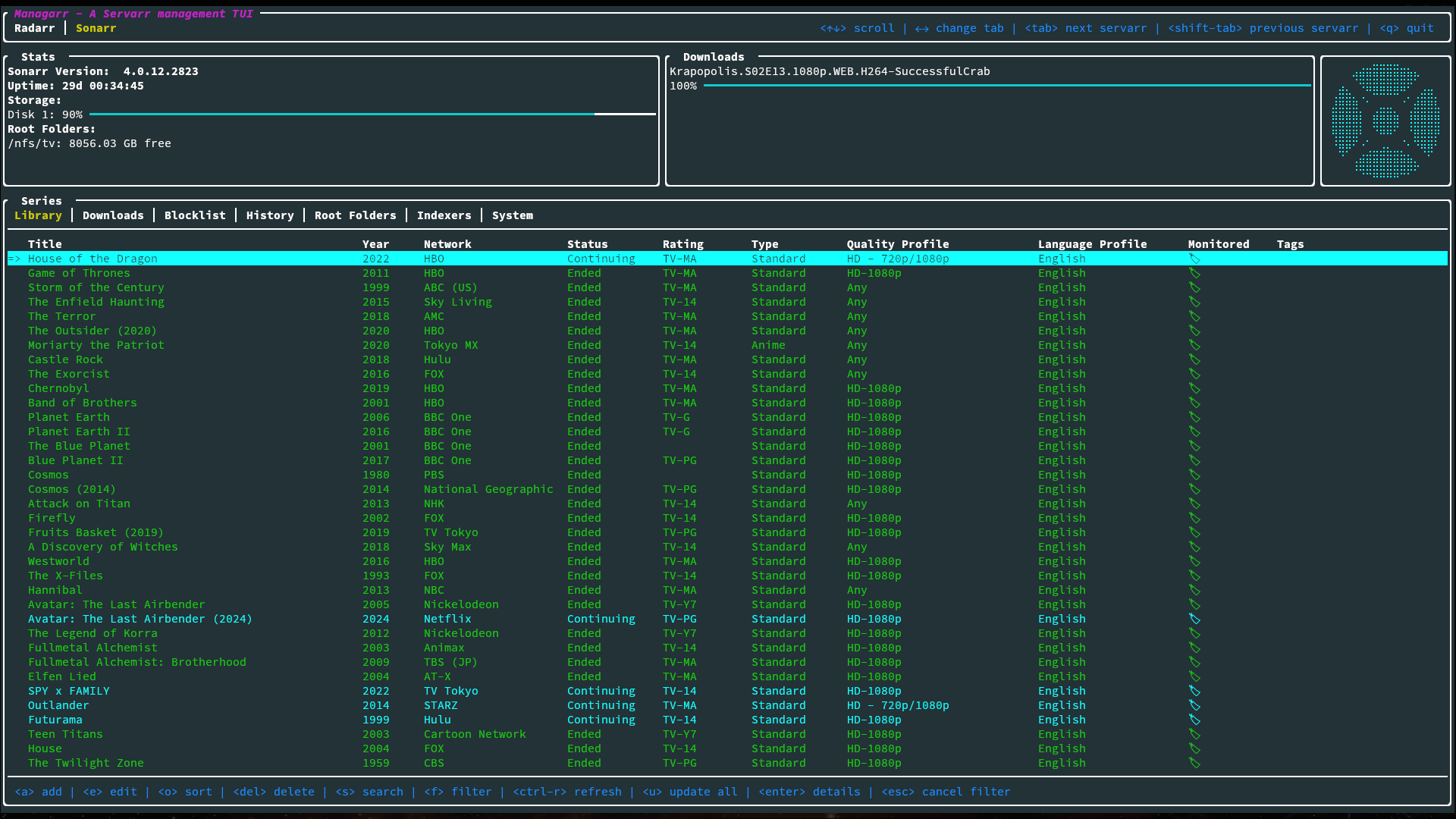Click the monitored tag icon for Hannibal

[x=1195, y=590]
